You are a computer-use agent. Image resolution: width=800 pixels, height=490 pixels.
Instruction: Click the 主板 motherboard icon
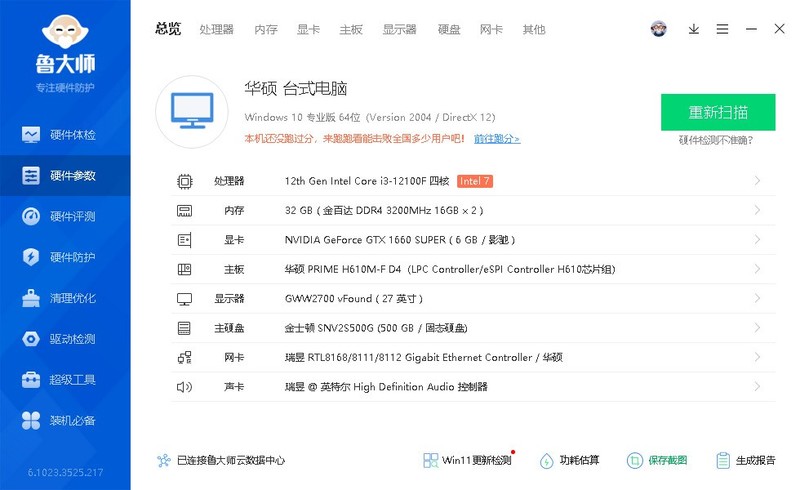coord(185,269)
